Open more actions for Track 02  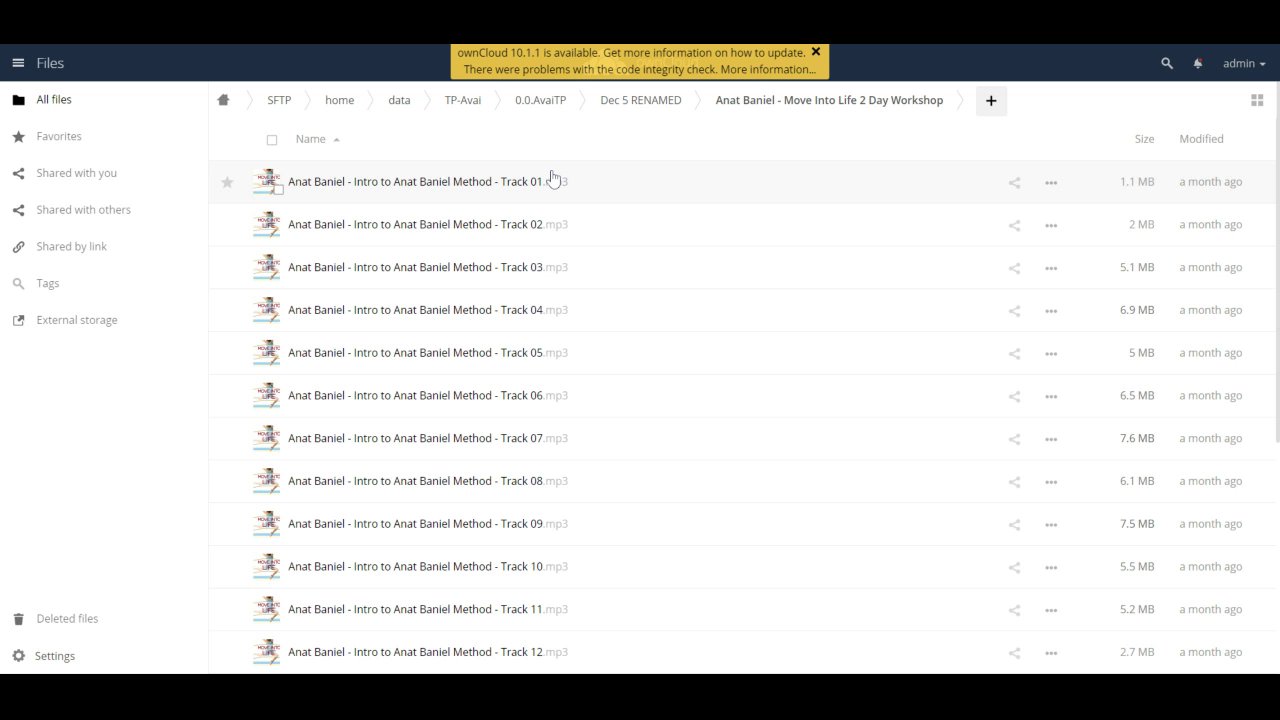pyautogui.click(x=1051, y=225)
